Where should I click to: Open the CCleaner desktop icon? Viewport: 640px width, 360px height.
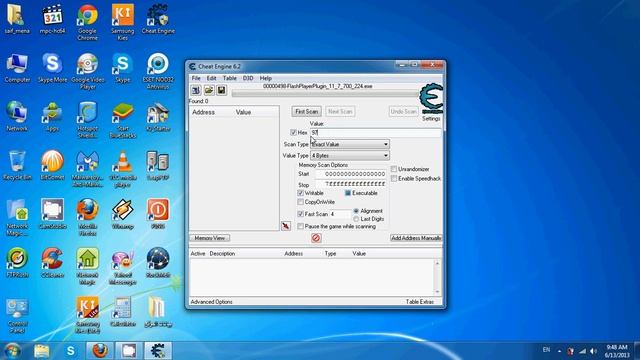pyautogui.click(x=52, y=263)
